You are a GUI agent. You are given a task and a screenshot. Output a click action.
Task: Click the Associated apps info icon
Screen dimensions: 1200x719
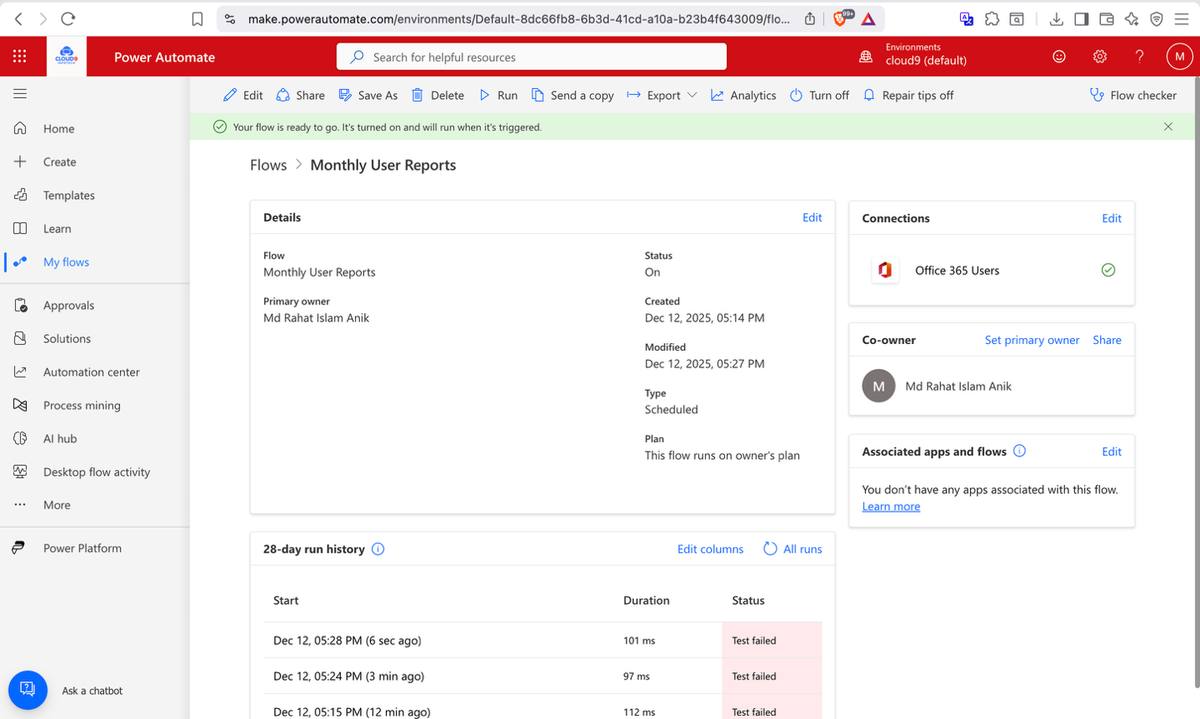(1019, 451)
